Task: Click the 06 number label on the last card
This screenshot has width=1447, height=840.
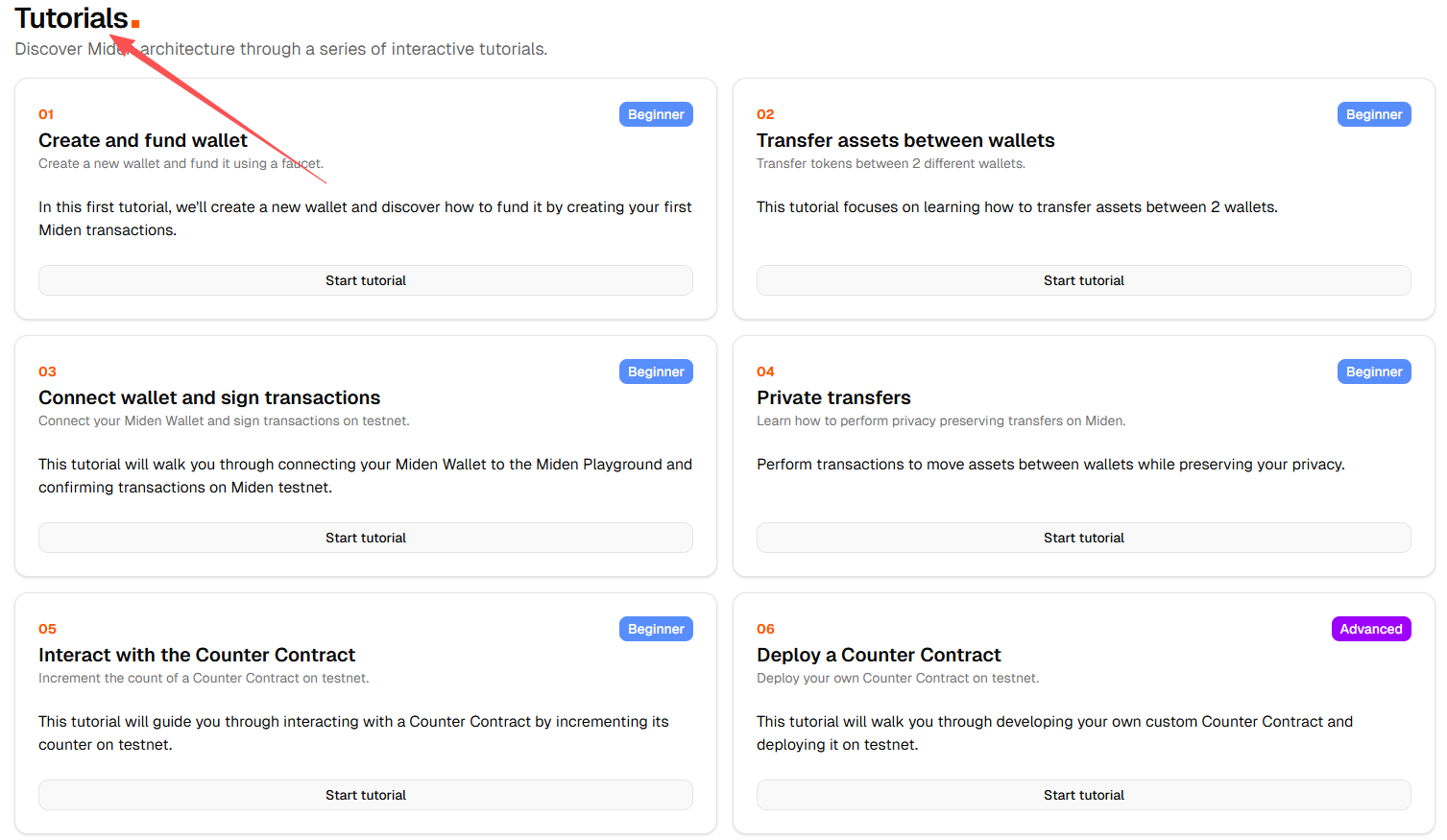Action: pos(765,628)
